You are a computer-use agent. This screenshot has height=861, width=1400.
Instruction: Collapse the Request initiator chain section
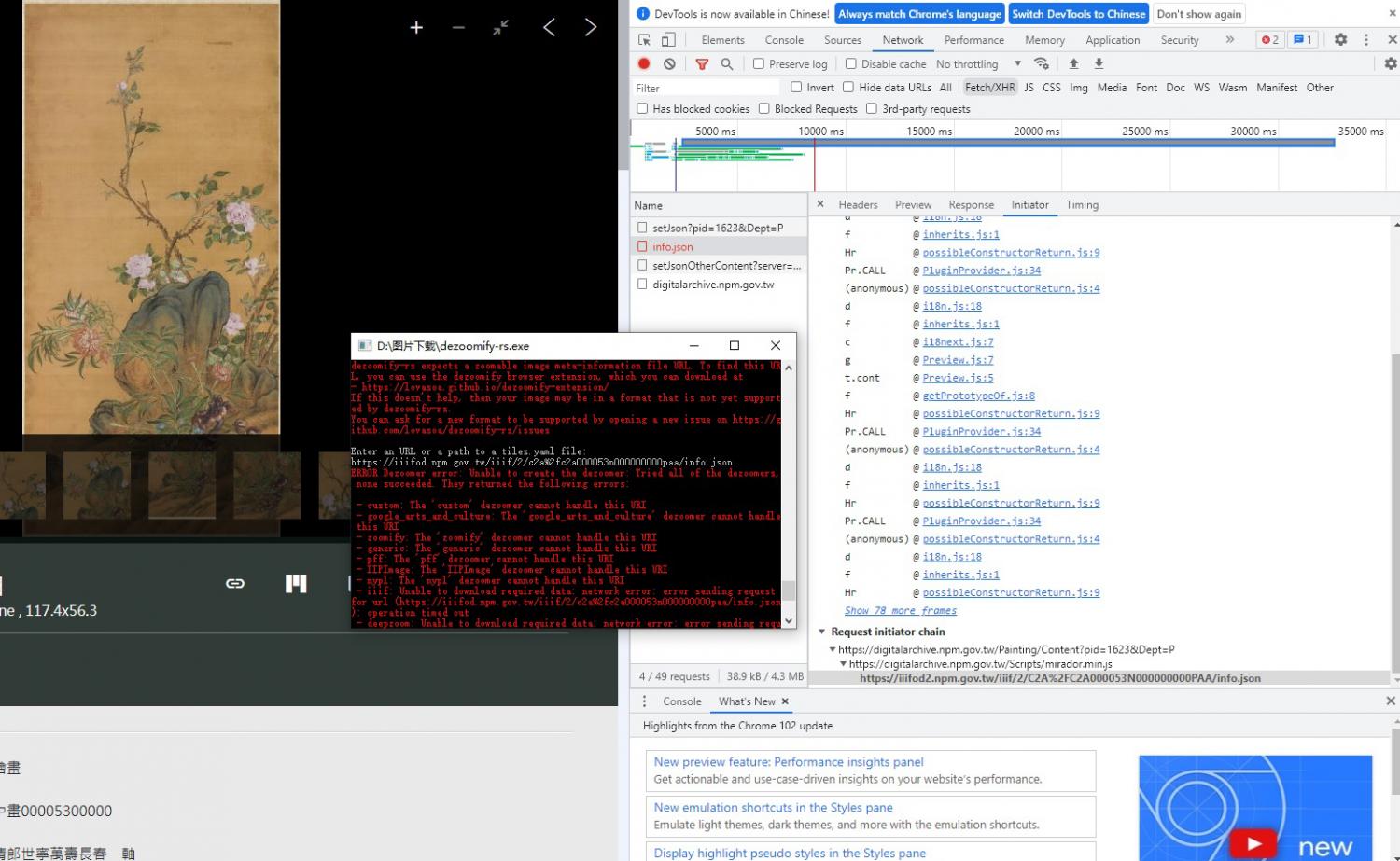point(822,632)
